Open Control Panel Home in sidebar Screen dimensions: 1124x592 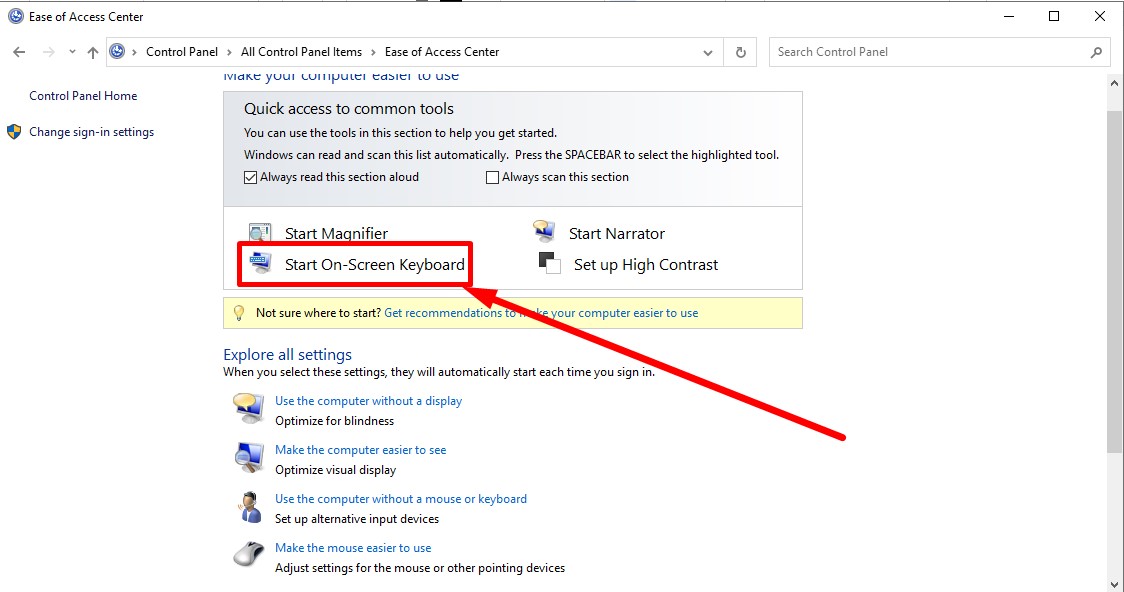click(x=83, y=96)
